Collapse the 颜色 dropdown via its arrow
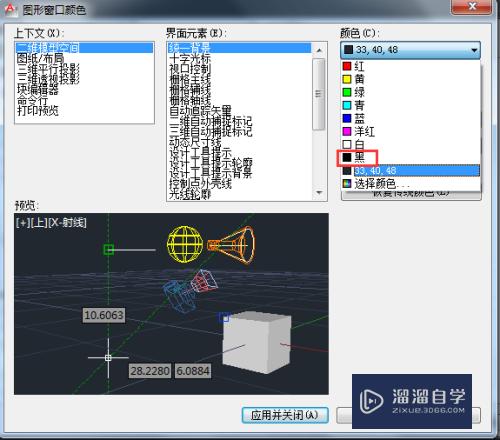500x440 pixels. [473, 50]
